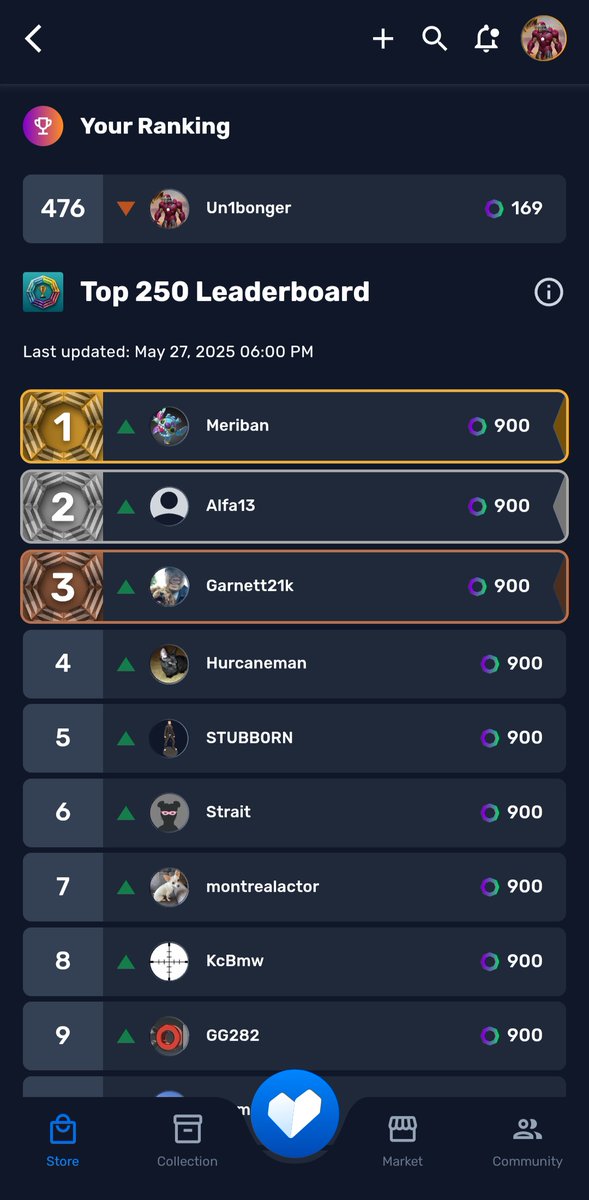Tap the Your Ranking trophy icon
589x1200 pixels.
pos(43,126)
